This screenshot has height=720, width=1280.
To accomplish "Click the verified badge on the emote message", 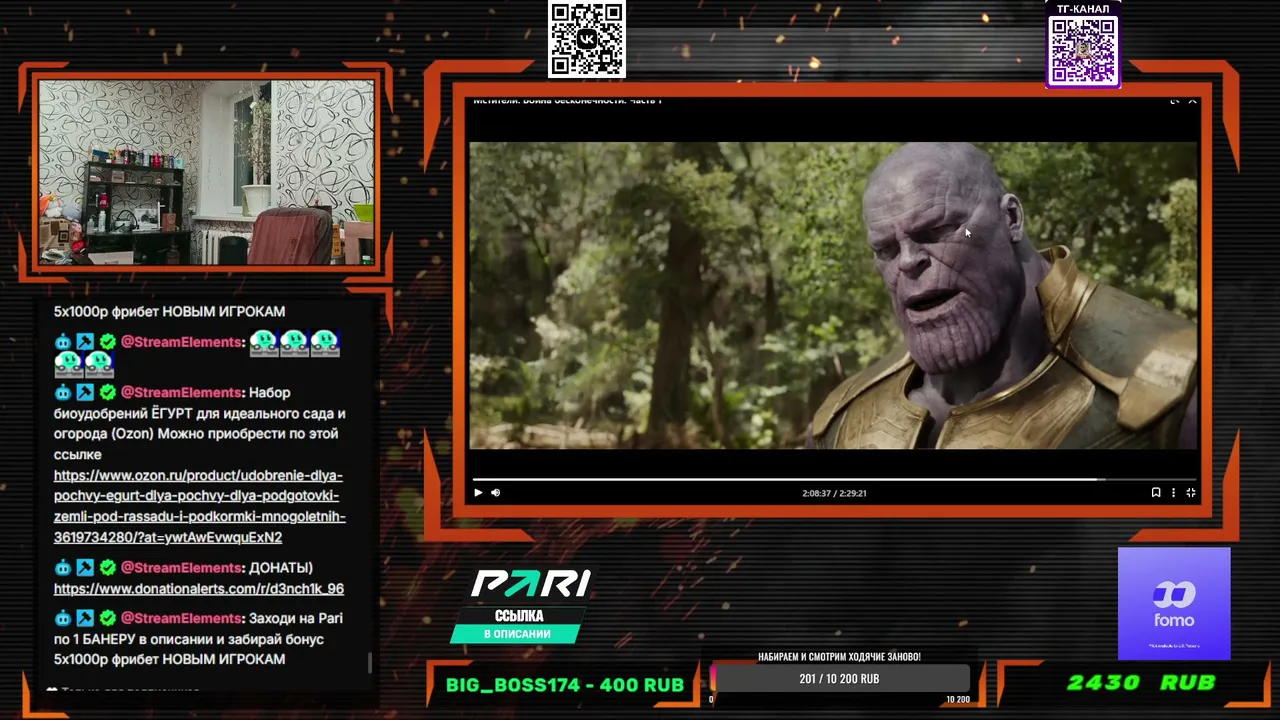I will (x=107, y=342).
